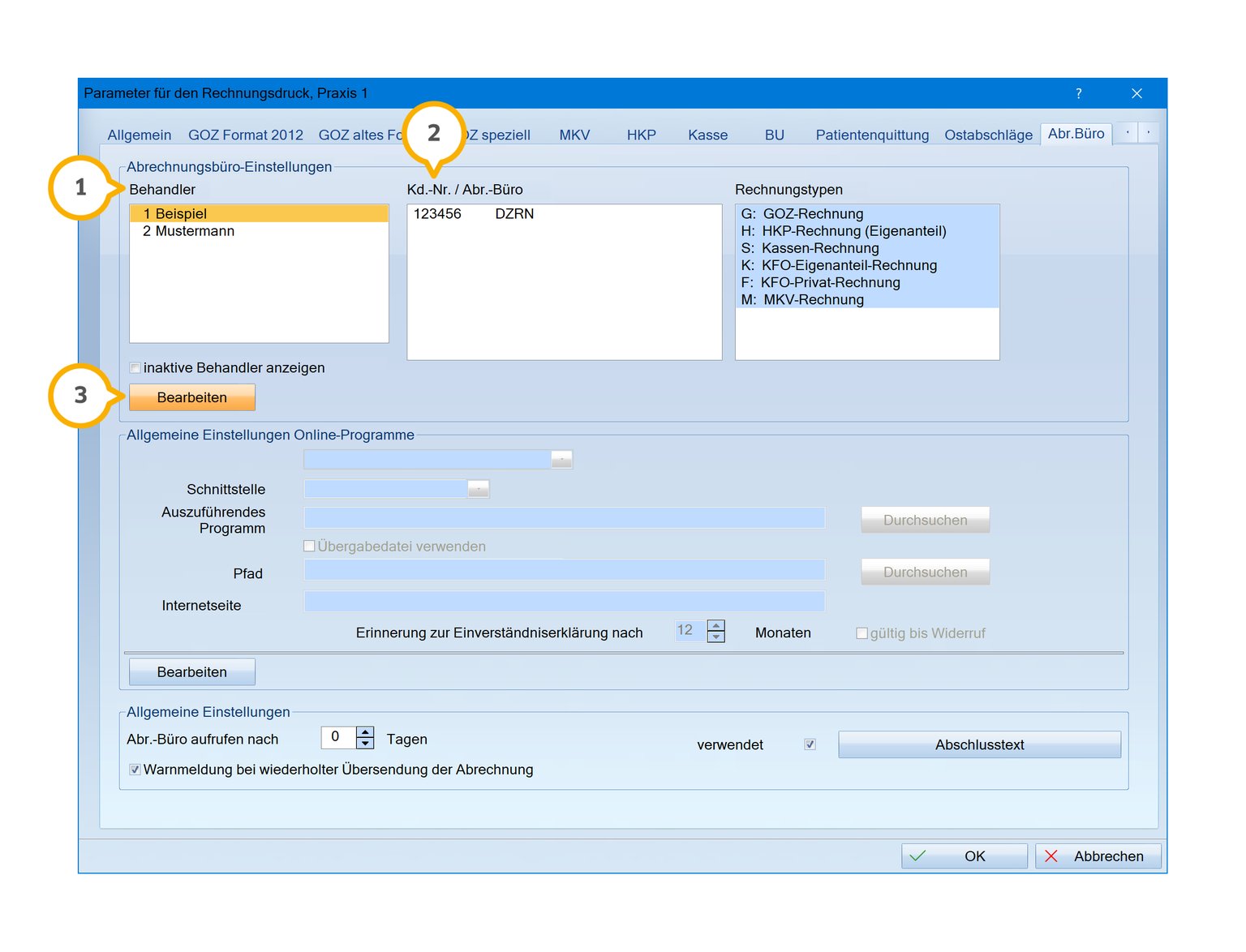Open the online program selection dropdown
1246x952 pixels.
561,460
